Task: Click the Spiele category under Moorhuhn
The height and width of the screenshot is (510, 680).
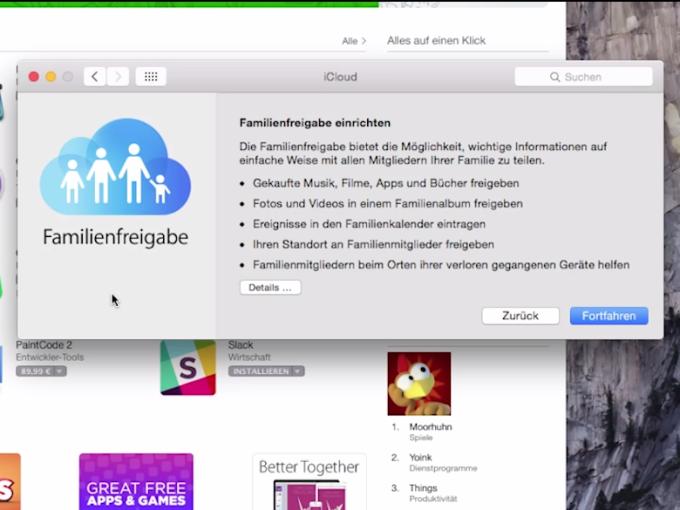Action: (x=421, y=438)
